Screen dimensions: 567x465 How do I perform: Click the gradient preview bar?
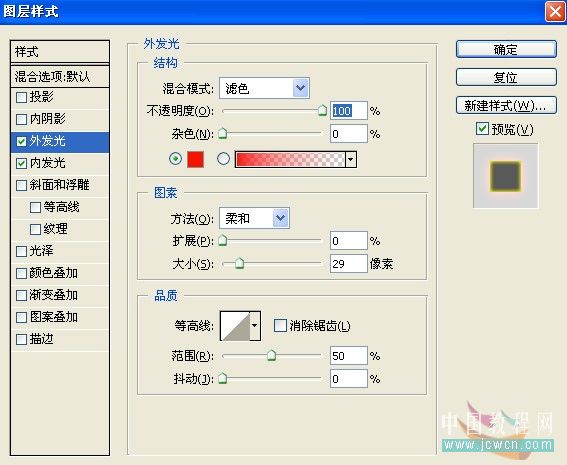click(x=290, y=159)
